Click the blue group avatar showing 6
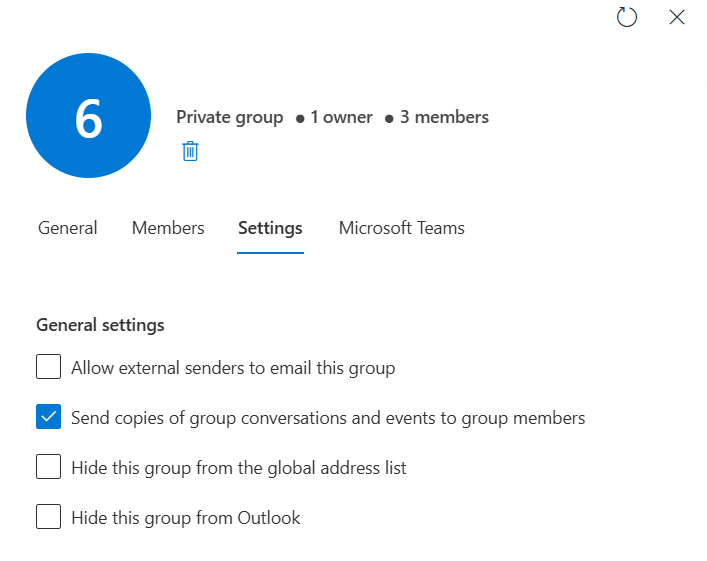Image resolution: width=707 pixels, height=561 pixels. [x=88, y=116]
